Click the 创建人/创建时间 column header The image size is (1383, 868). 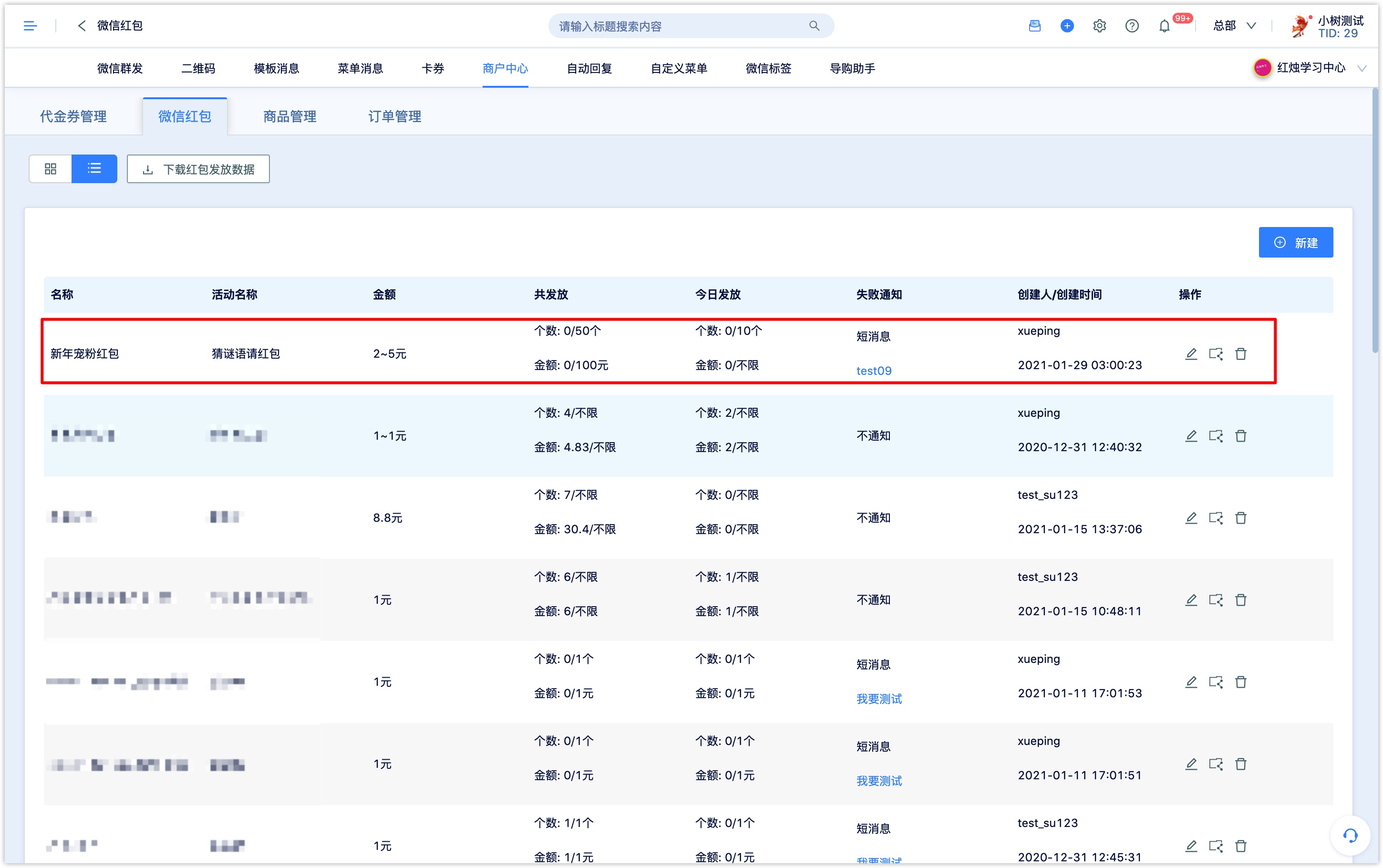click(x=1059, y=295)
